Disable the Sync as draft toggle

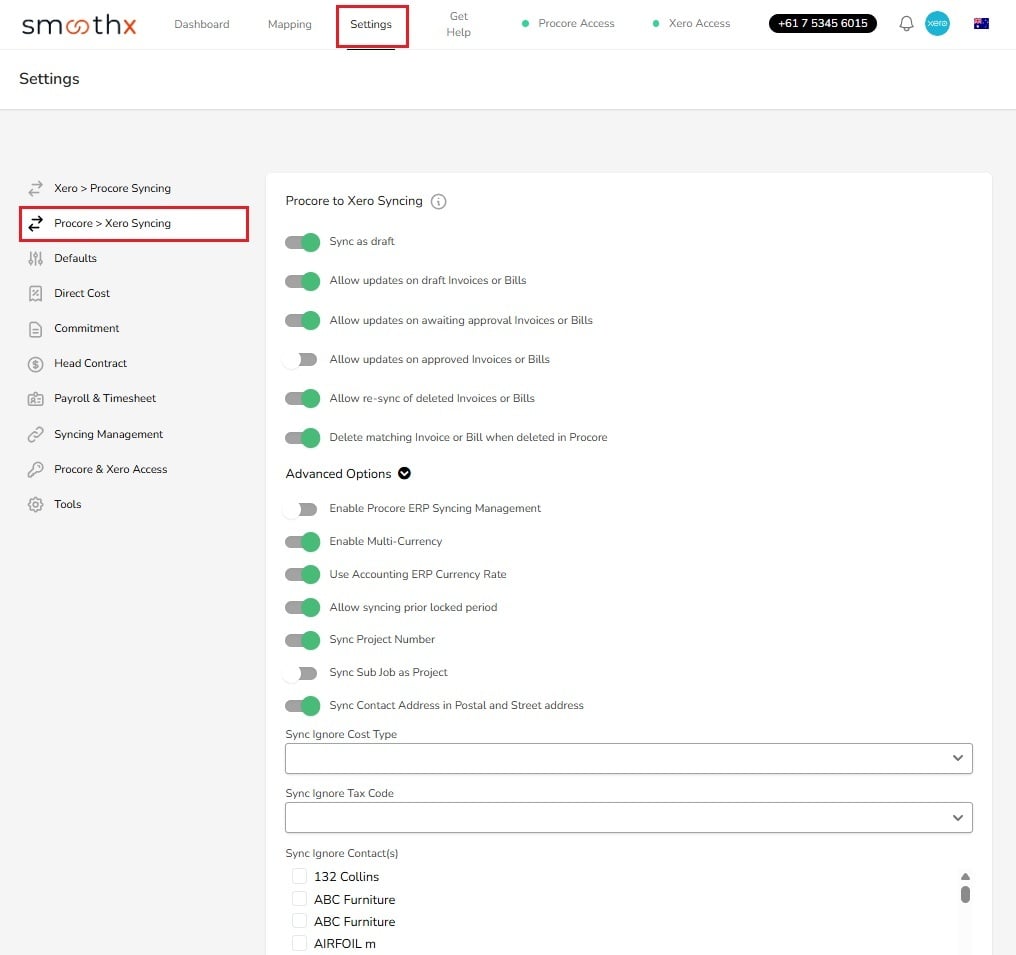pyautogui.click(x=302, y=241)
